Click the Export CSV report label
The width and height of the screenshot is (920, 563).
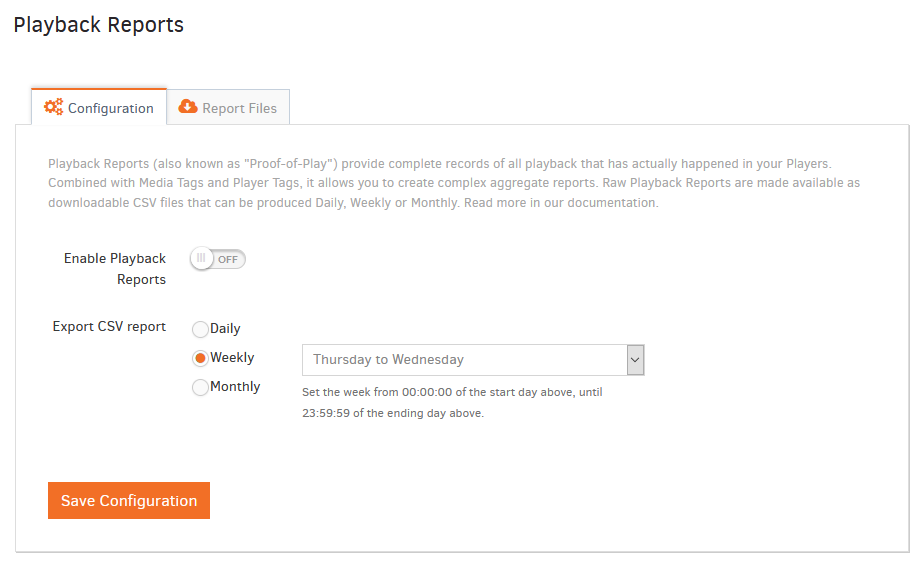click(x=109, y=327)
